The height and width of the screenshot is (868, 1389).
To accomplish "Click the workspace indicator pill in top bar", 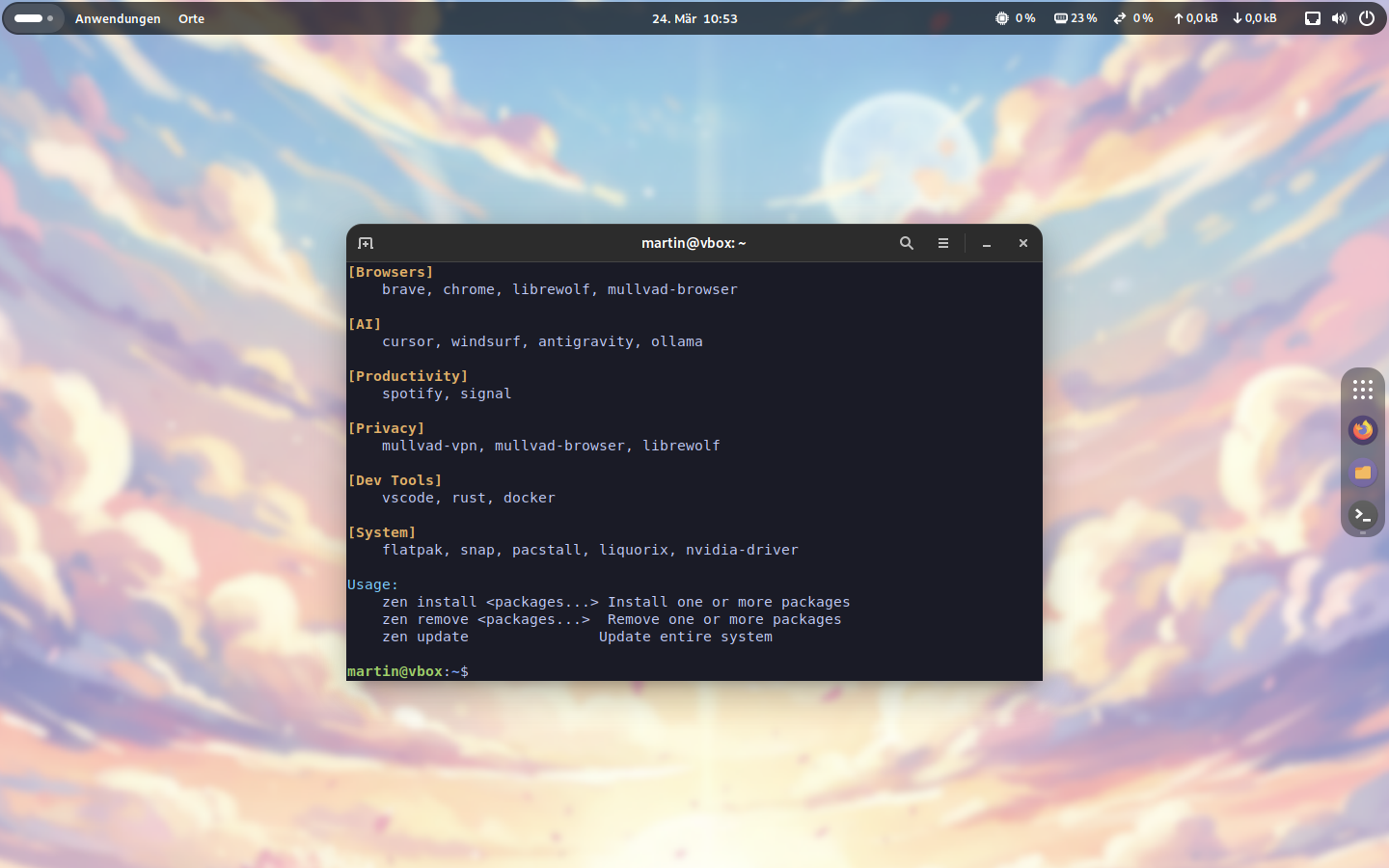I will (34, 18).
